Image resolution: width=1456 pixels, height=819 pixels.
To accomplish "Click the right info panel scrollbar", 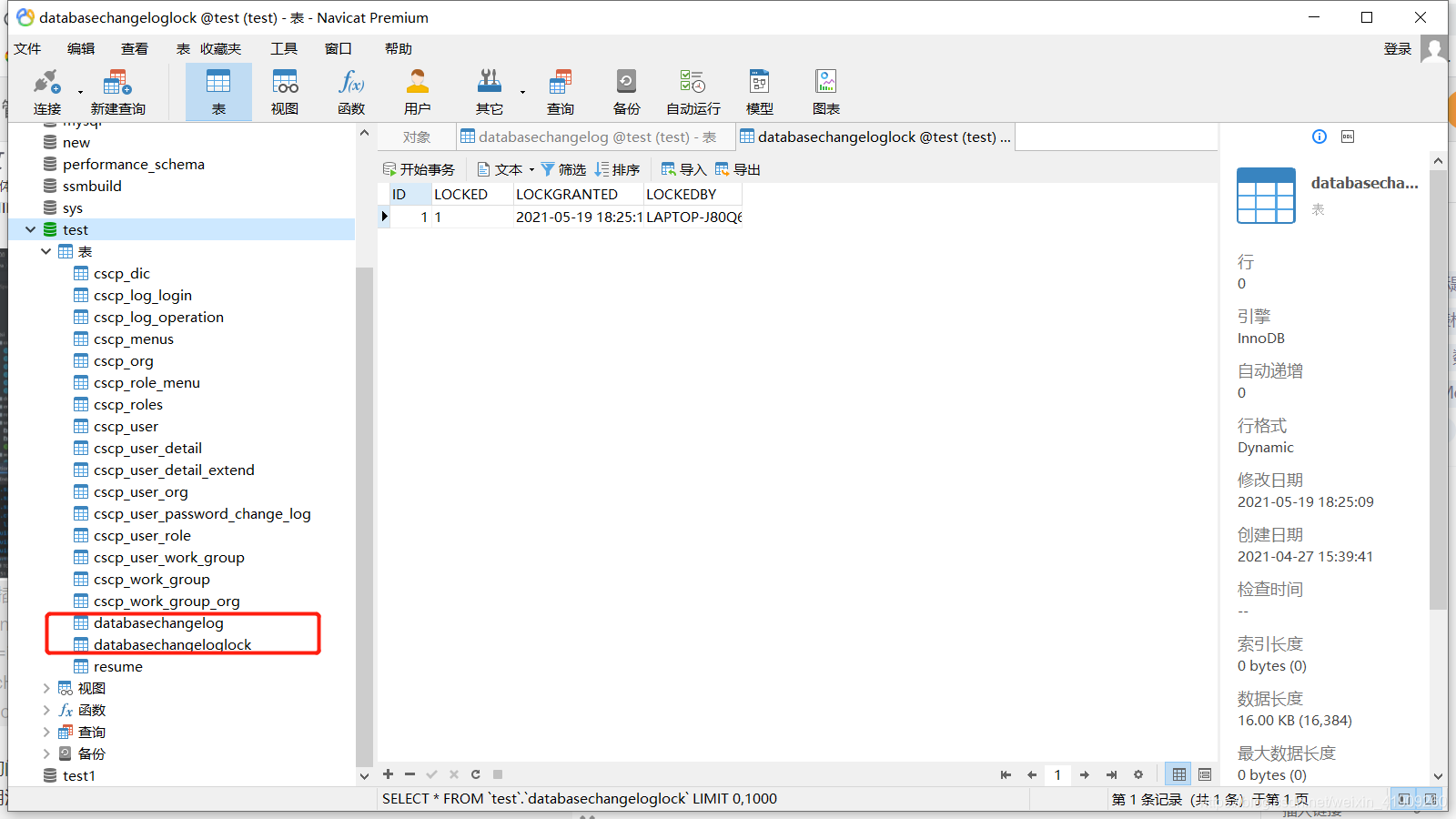I will [x=1438, y=389].
